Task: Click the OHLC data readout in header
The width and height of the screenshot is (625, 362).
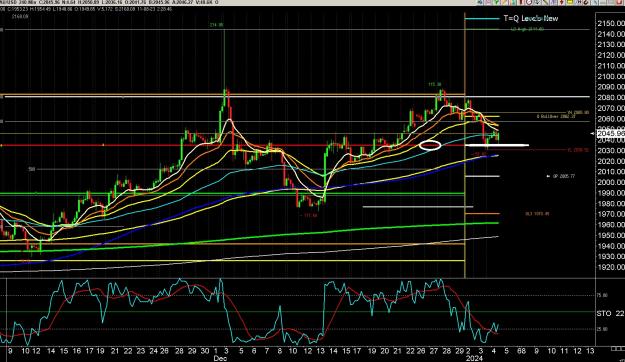Action: (87, 9)
